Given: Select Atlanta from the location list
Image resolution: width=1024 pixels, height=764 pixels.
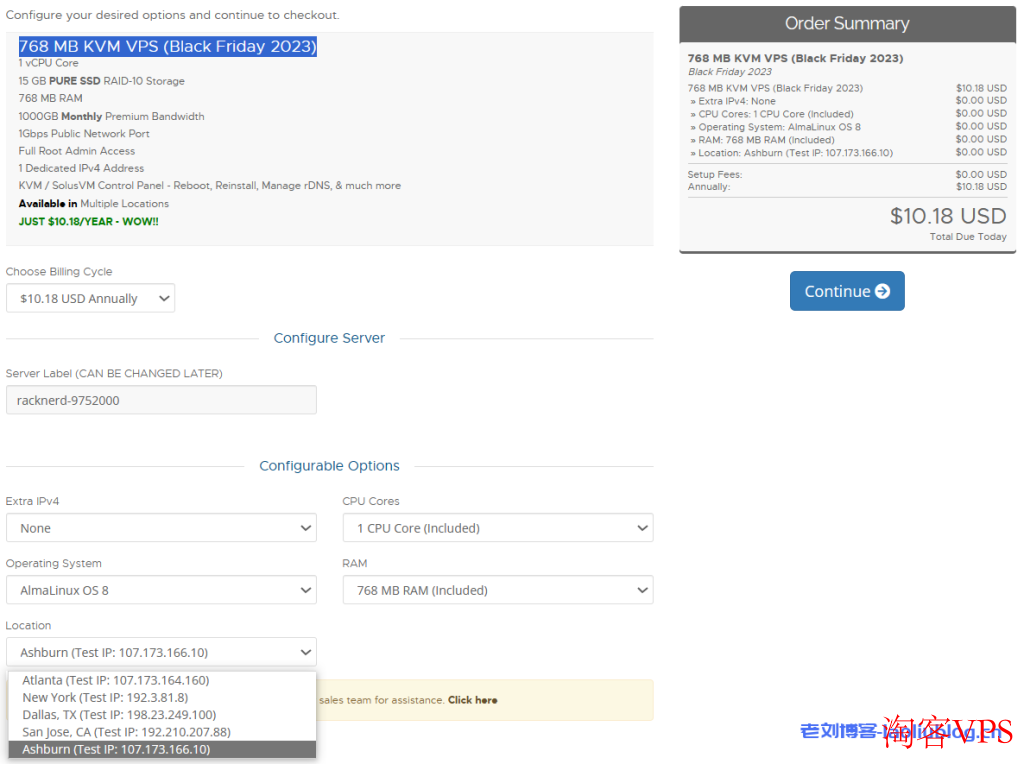Looking at the screenshot, I should (x=162, y=680).
